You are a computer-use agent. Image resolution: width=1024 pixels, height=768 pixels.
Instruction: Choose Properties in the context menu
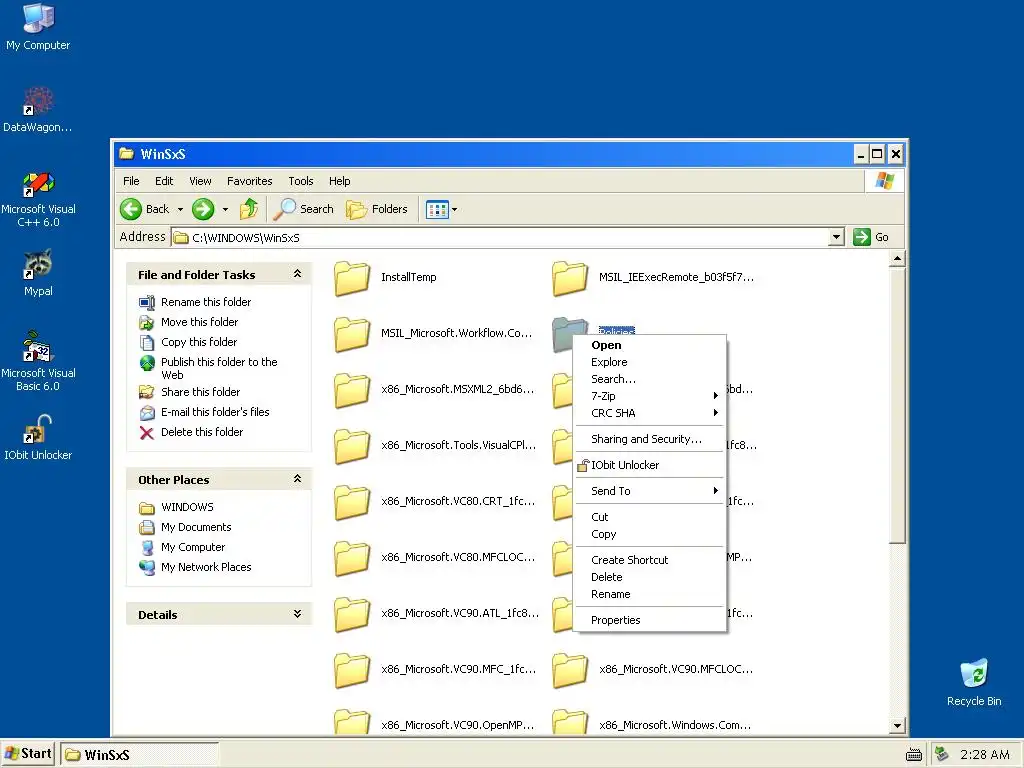pyautogui.click(x=650, y=620)
